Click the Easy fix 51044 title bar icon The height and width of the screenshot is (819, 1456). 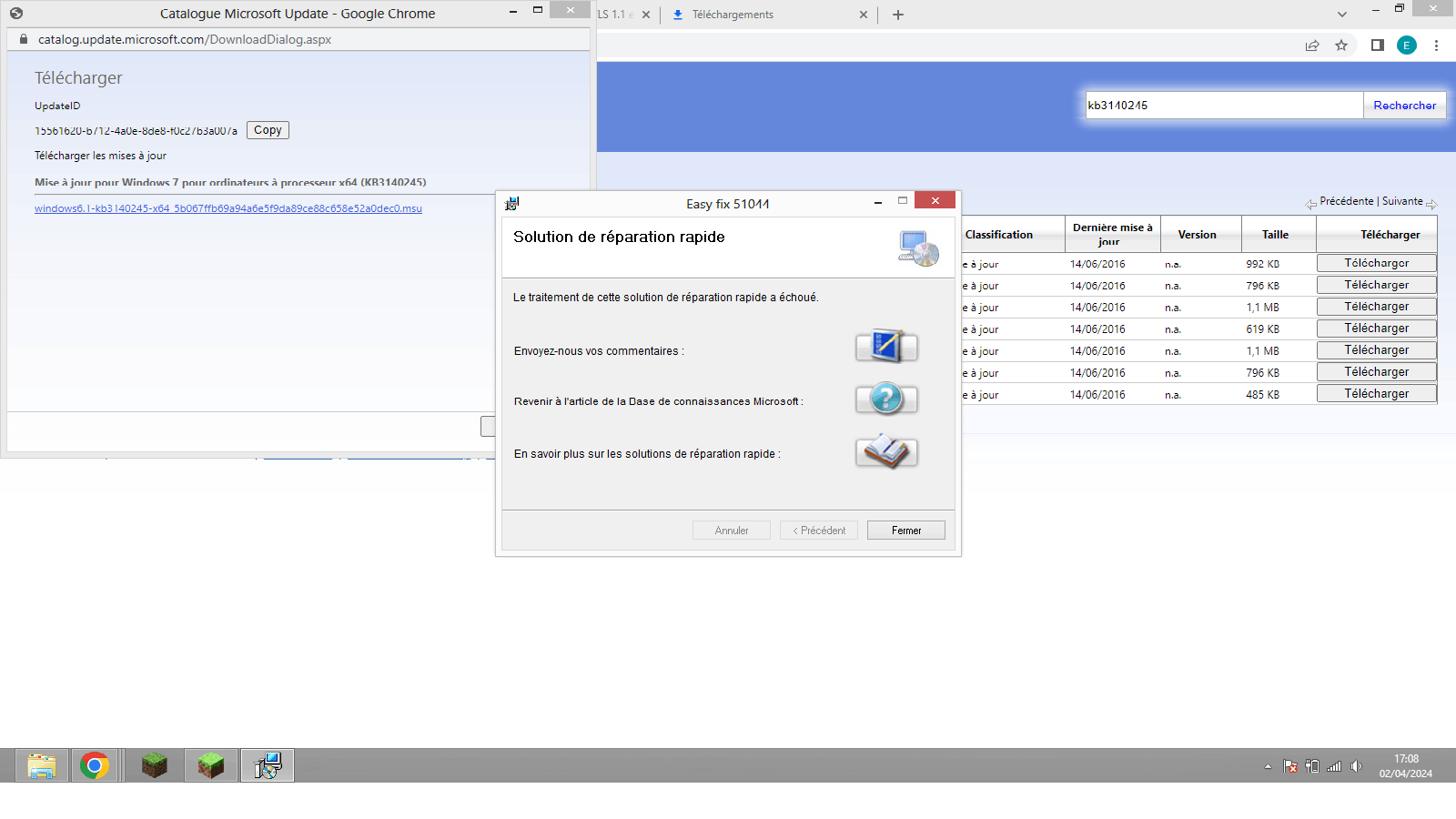tap(512, 204)
